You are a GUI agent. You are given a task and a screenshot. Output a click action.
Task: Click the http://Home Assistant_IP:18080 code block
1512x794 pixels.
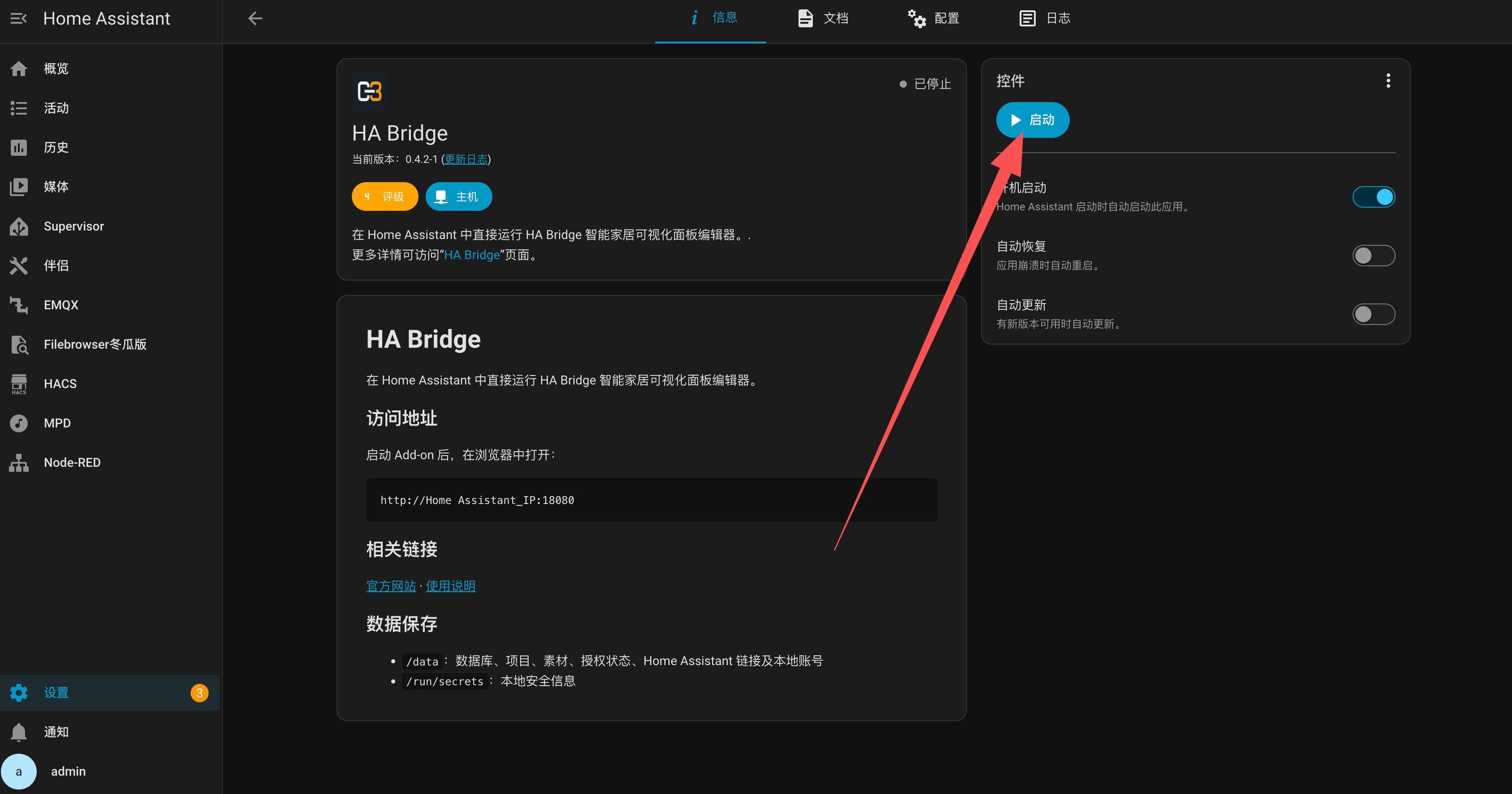[x=652, y=500]
